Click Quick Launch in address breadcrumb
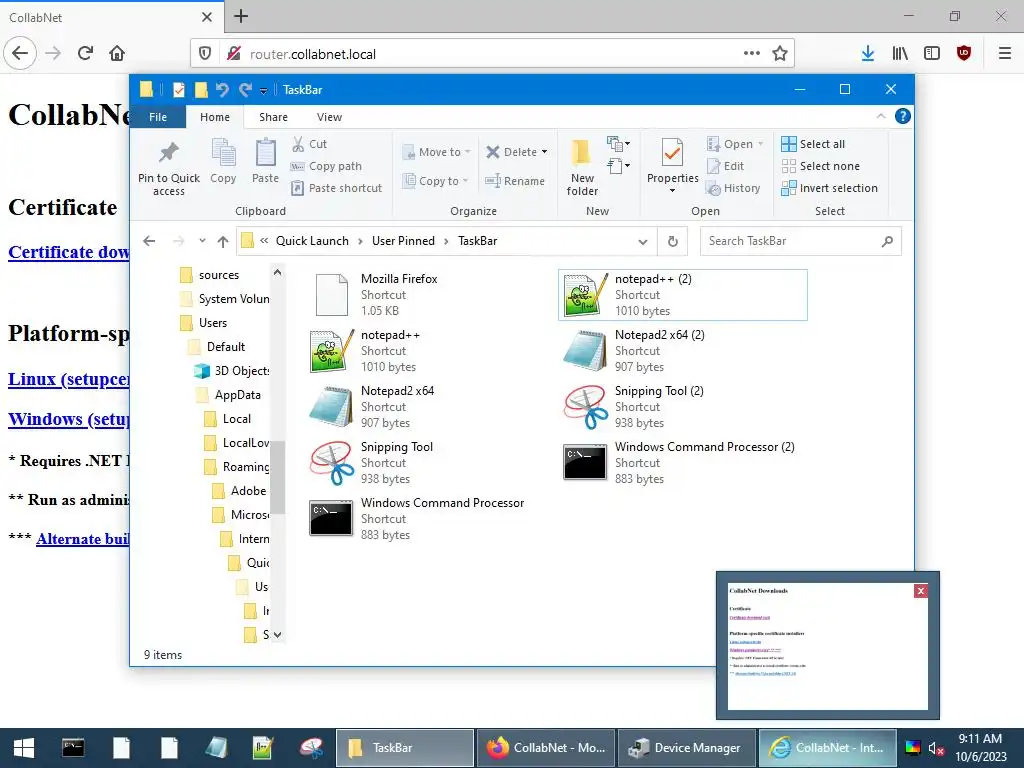Image resolution: width=1024 pixels, height=768 pixels. coord(312,241)
